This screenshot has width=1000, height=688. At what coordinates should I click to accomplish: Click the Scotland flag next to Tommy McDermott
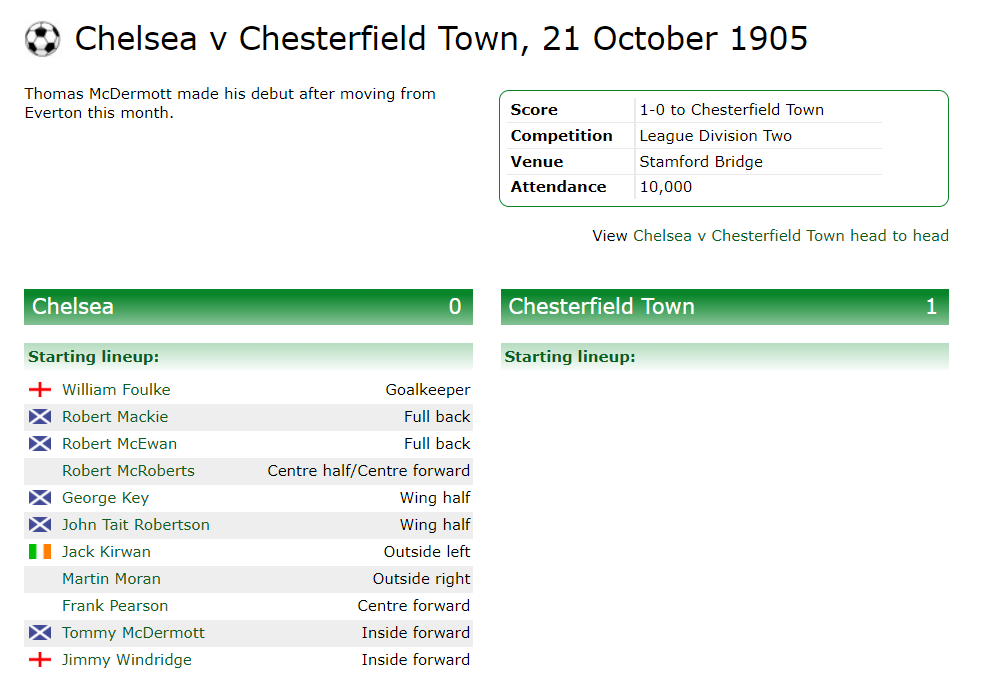point(40,633)
